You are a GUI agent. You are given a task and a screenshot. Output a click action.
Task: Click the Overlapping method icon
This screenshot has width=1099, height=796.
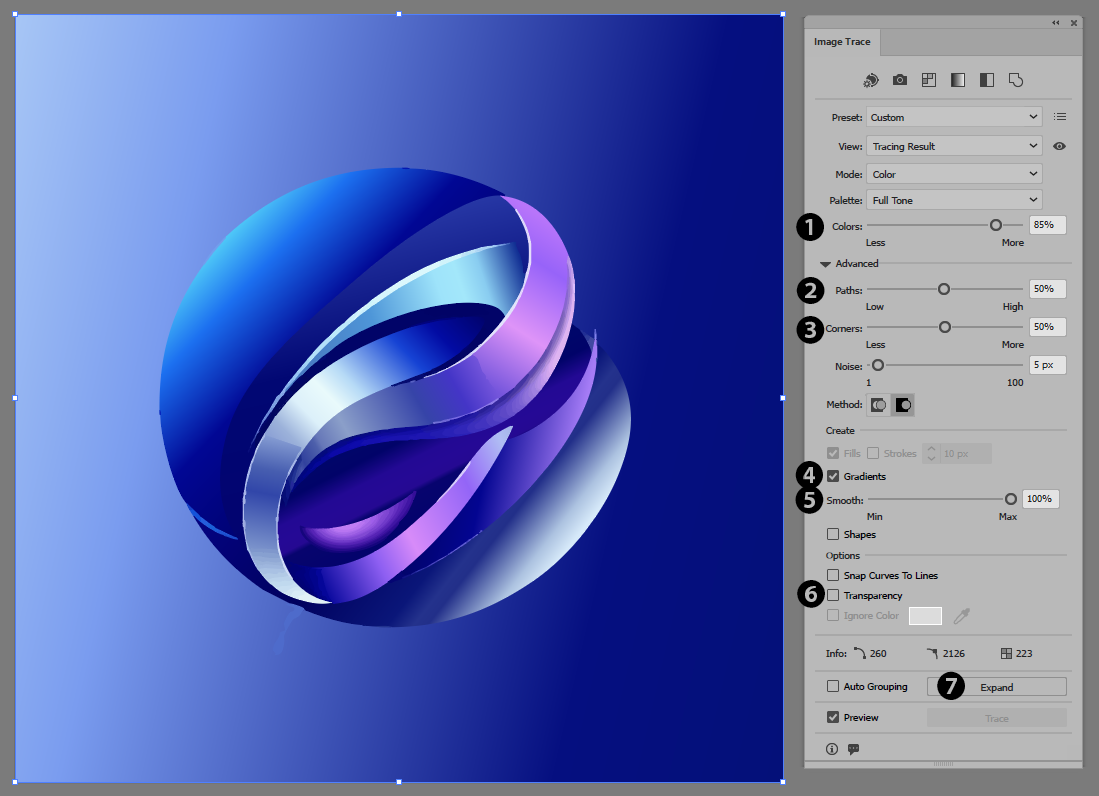[x=903, y=405]
